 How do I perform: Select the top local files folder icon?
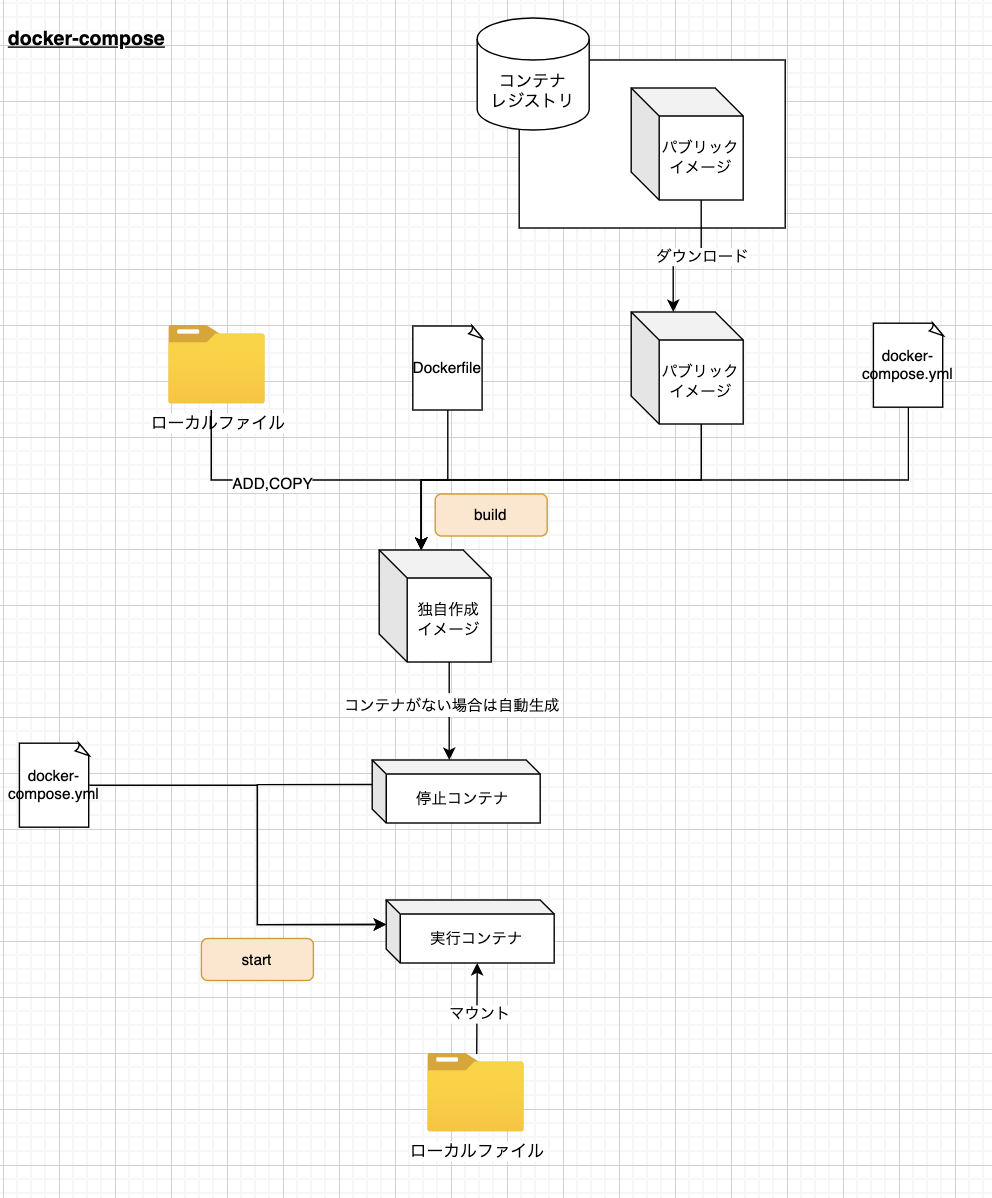(216, 364)
